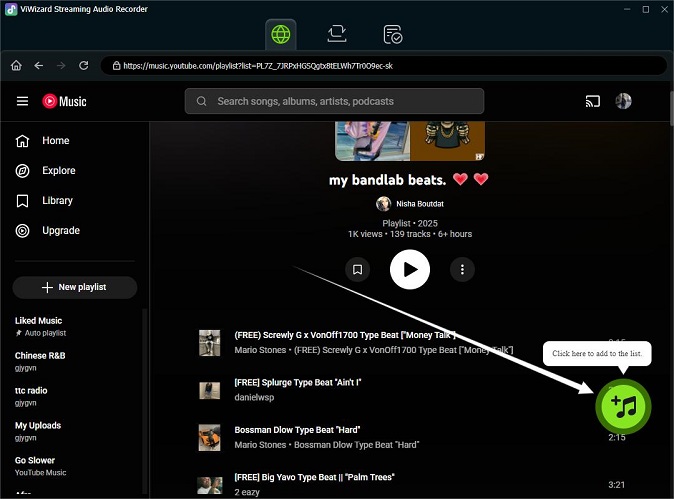Click the 3:21 duration on Big Yavo row

[x=616, y=485]
